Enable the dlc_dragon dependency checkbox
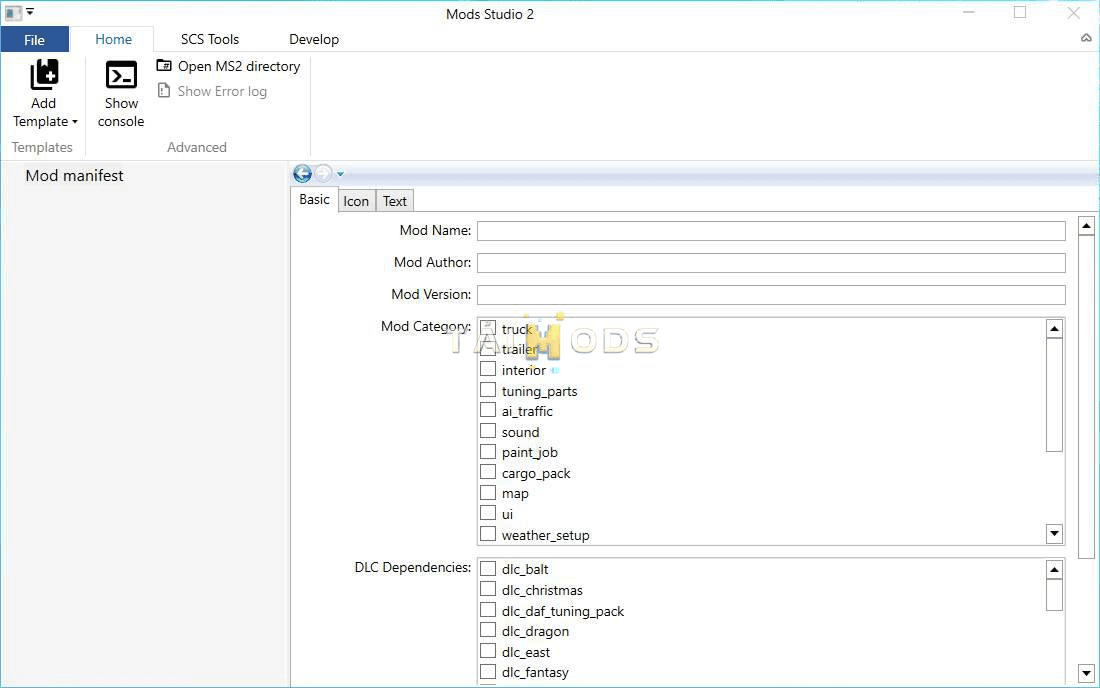 click(488, 630)
